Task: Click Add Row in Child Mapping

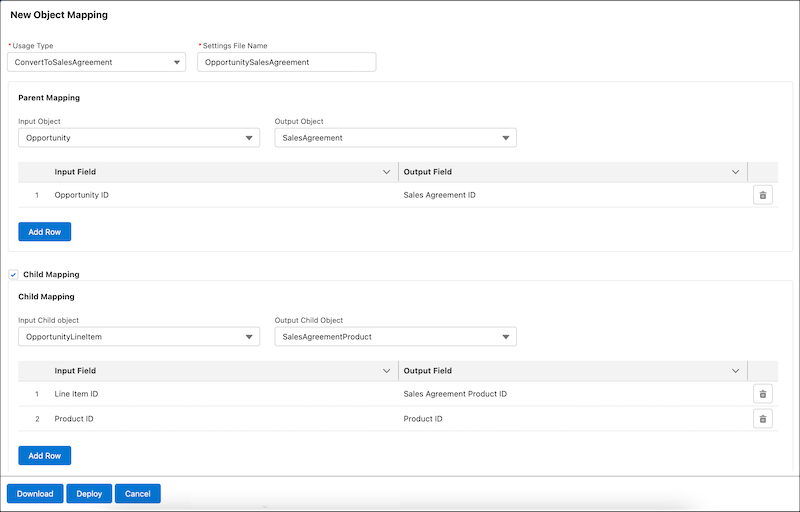Action: (45, 456)
